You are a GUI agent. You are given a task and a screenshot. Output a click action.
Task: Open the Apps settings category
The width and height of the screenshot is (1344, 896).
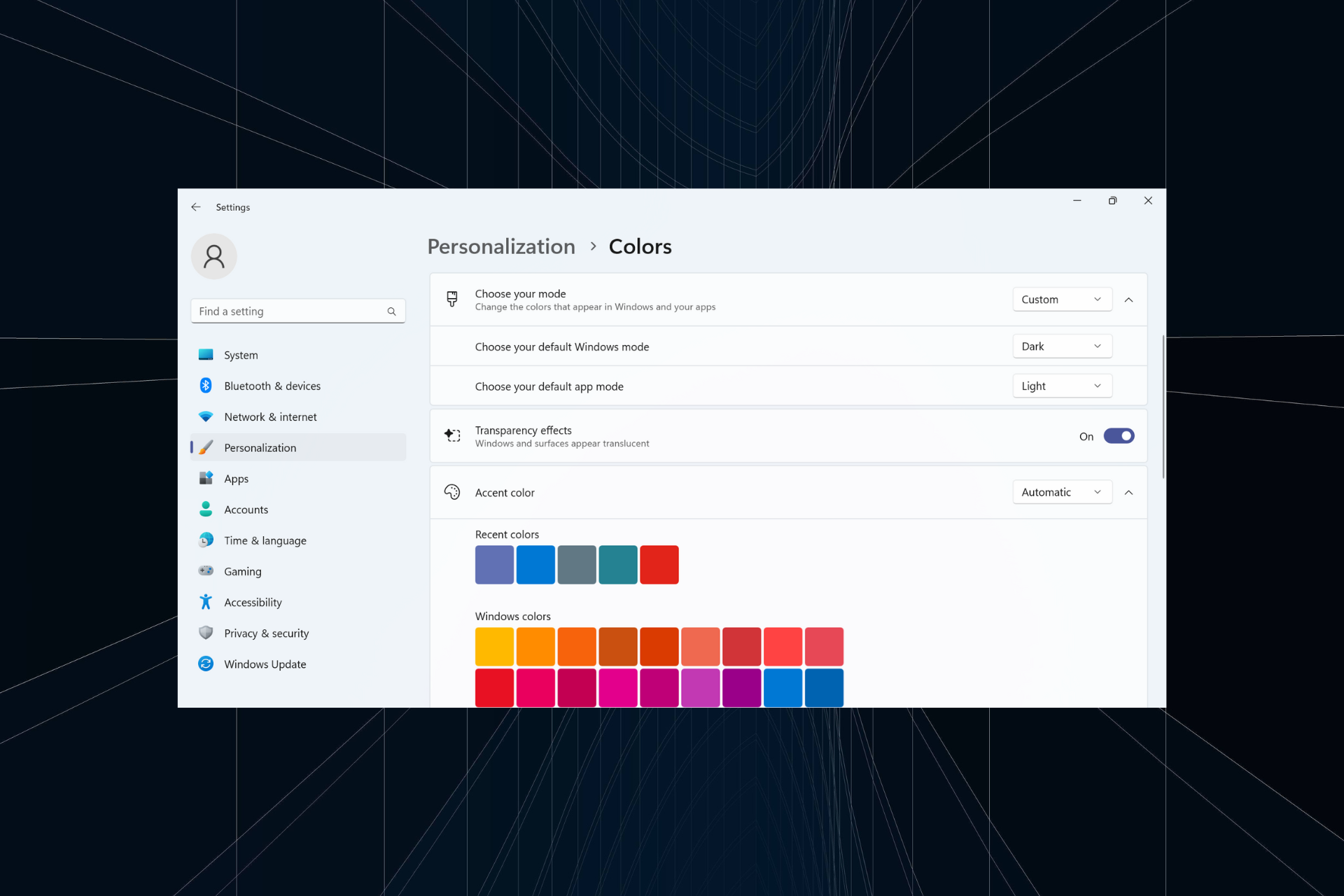(x=237, y=479)
